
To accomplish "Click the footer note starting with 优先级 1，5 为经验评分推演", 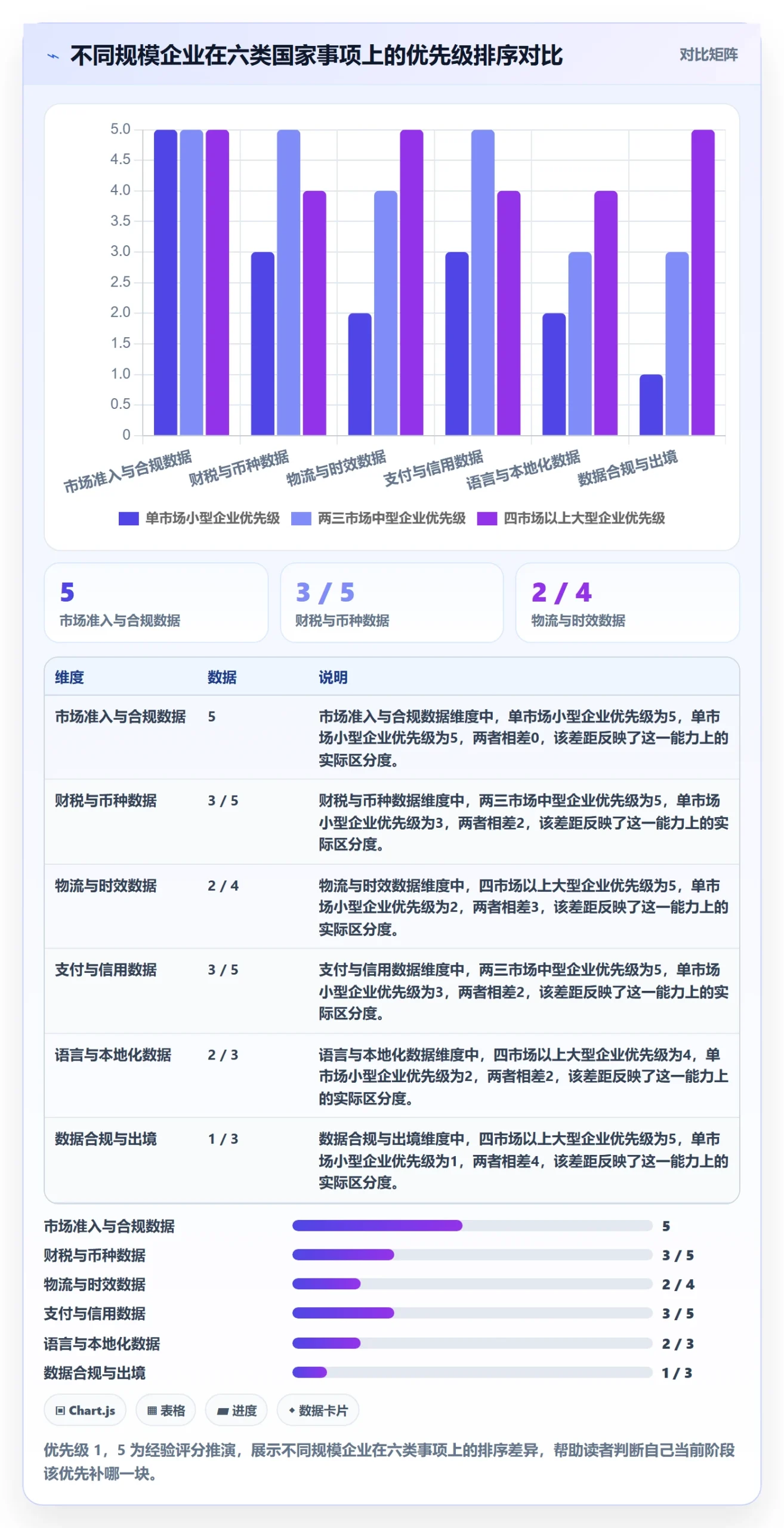I will 390,1462.
